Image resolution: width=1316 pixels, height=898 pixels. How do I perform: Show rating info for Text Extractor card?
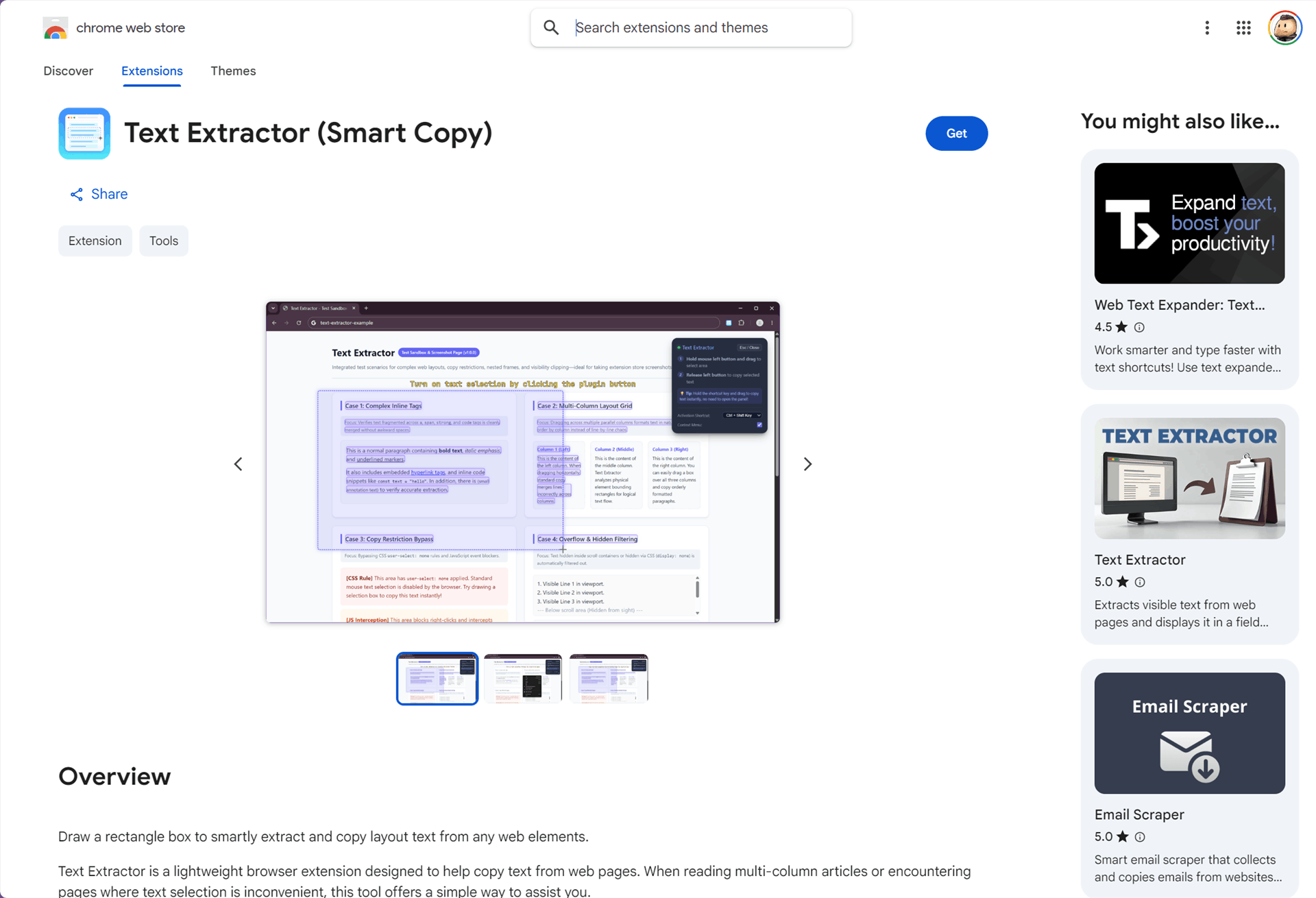1140,582
